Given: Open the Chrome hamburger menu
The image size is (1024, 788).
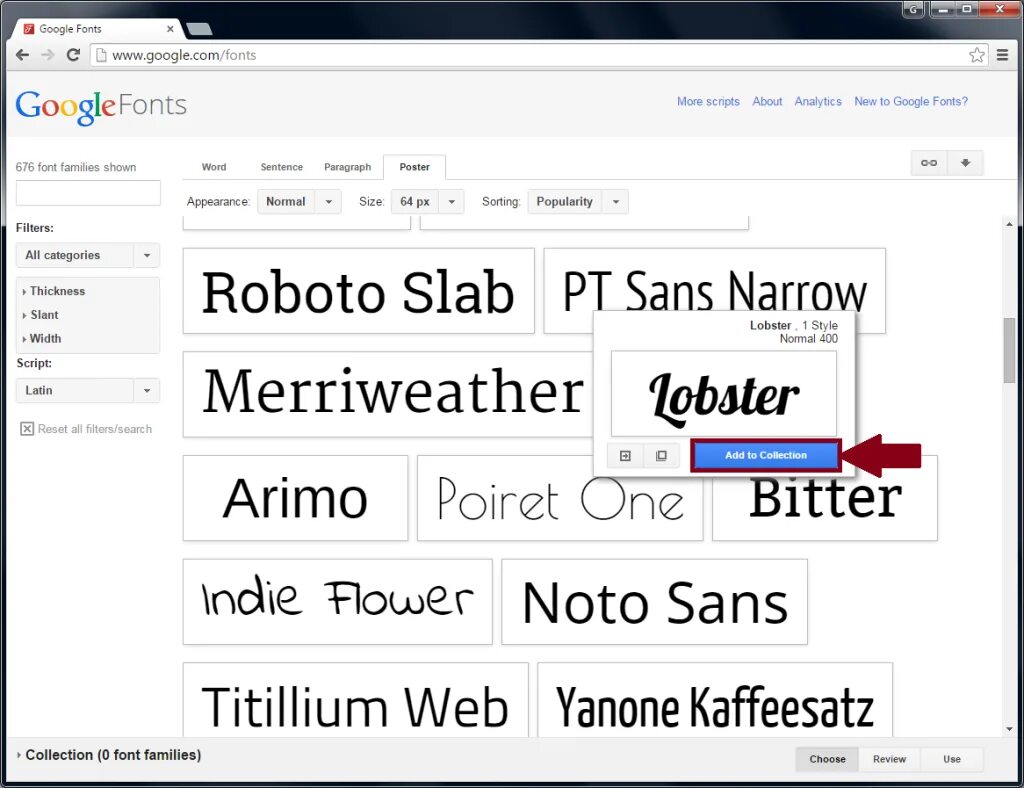Looking at the screenshot, I should tap(1002, 55).
